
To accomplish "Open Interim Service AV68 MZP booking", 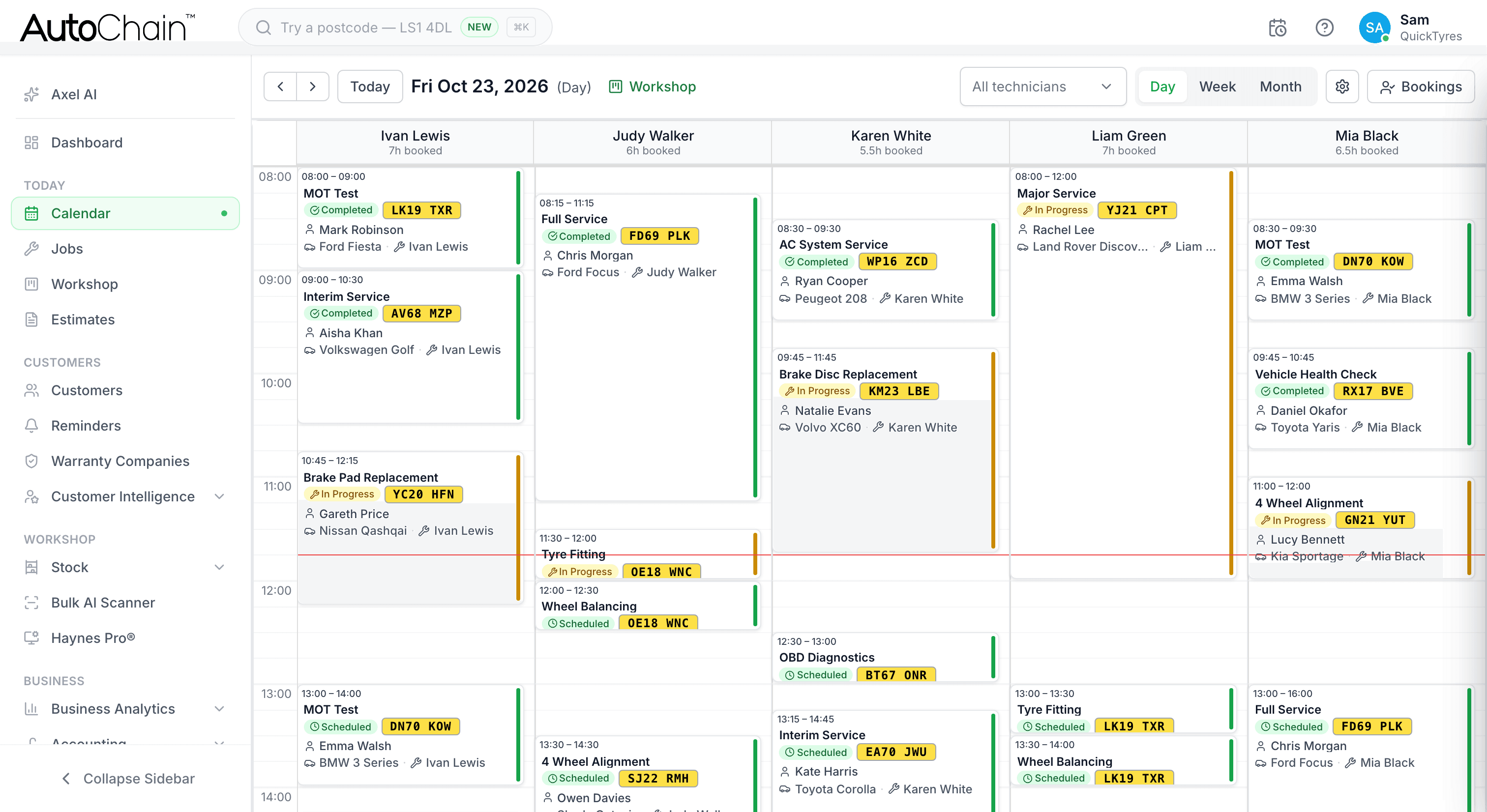I will pyautogui.click(x=410, y=347).
